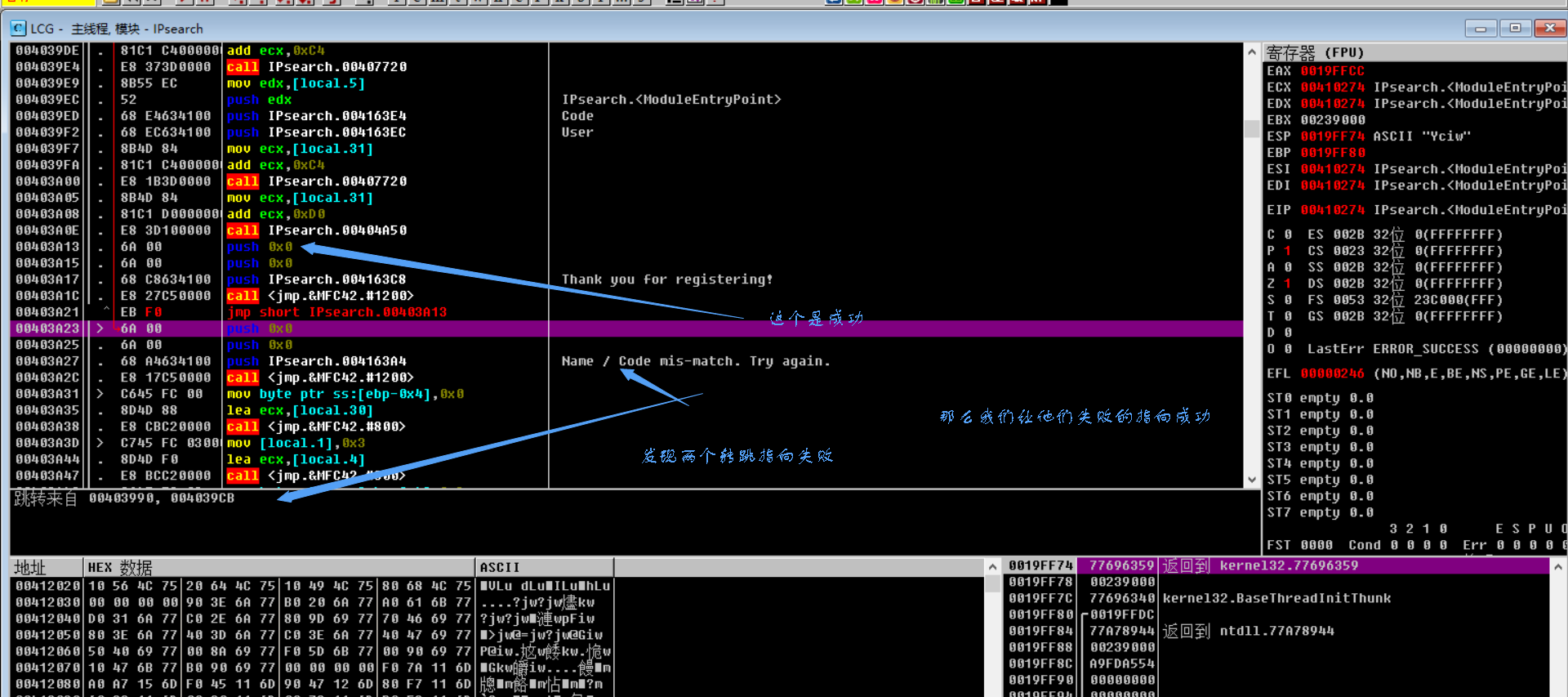This screenshot has width=1568, height=697.
Task: Select the ESP register value 0019FF74
Action: pos(1332,136)
